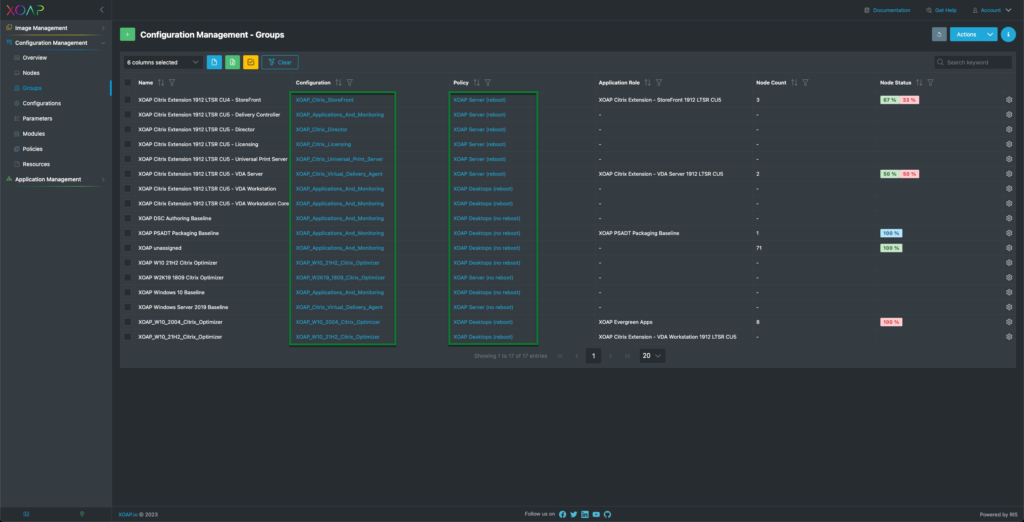Click the blue export file icon
Screen dimensions: 1024x522
point(214,62)
